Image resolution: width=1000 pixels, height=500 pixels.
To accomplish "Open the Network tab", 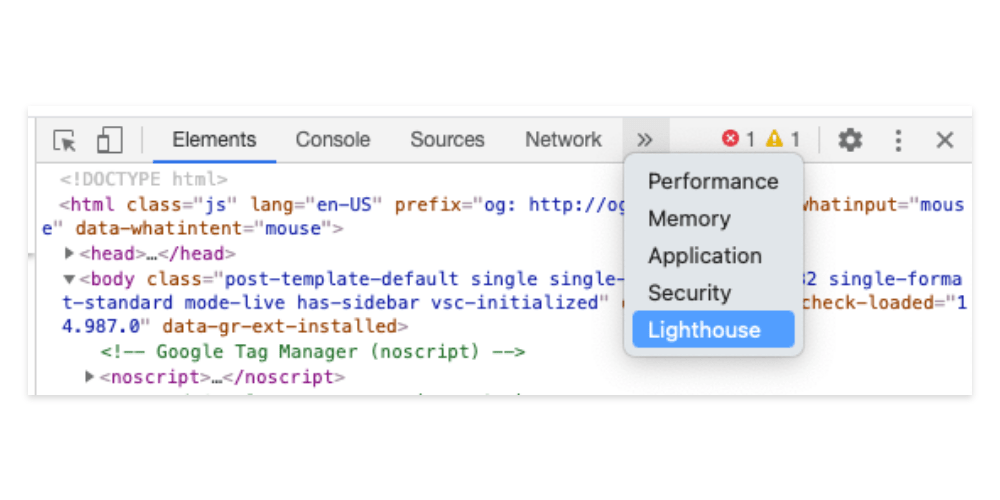I will 564,140.
